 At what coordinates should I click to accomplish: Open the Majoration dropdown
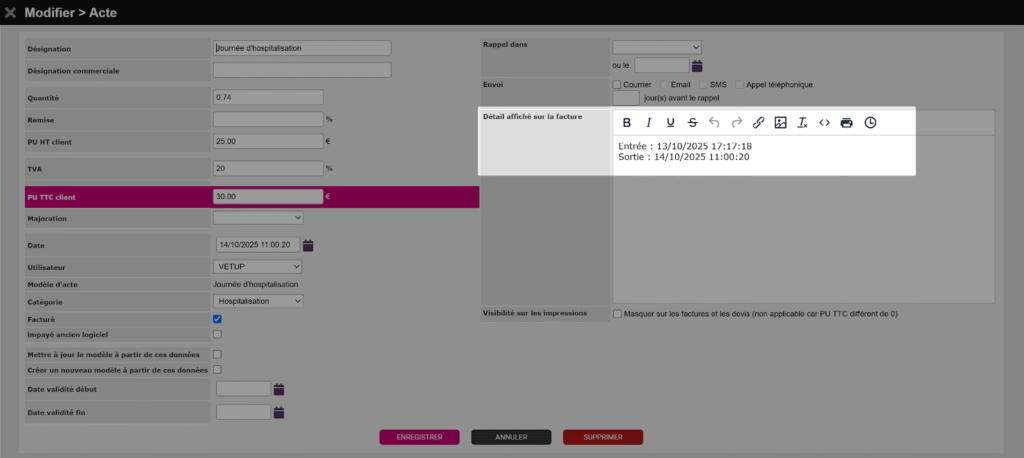tap(258, 217)
